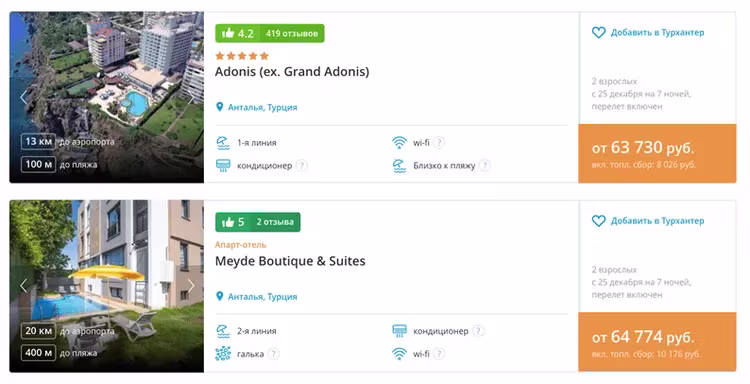Click 13 км до аэропорта label
Screen dimensions: 750x384
(x=67, y=142)
